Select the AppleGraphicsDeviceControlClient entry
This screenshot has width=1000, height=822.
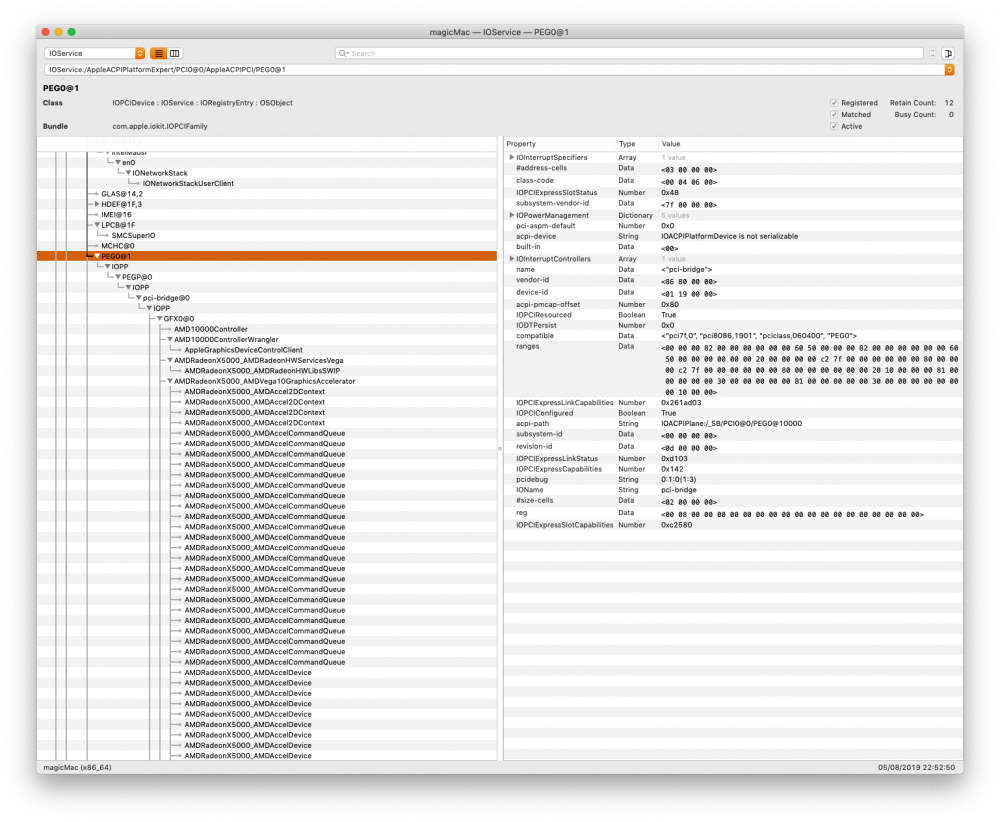pyautogui.click(x=244, y=350)
